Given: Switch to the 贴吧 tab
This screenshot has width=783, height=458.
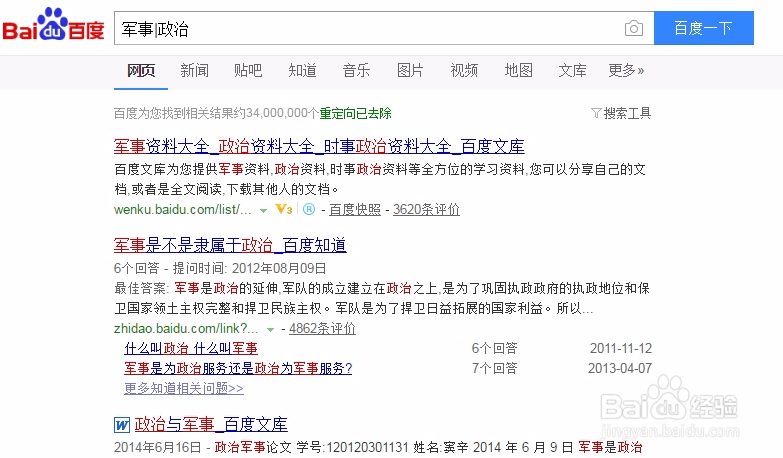Looking at the screenshot, I should pyautogui.click(x=248, y=70).
